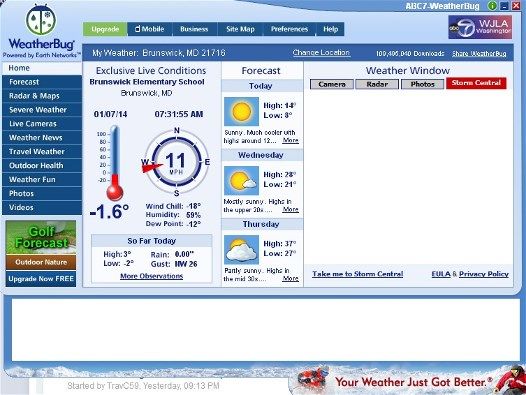Click the Share WeatherBug link

[x=479, y=54]
